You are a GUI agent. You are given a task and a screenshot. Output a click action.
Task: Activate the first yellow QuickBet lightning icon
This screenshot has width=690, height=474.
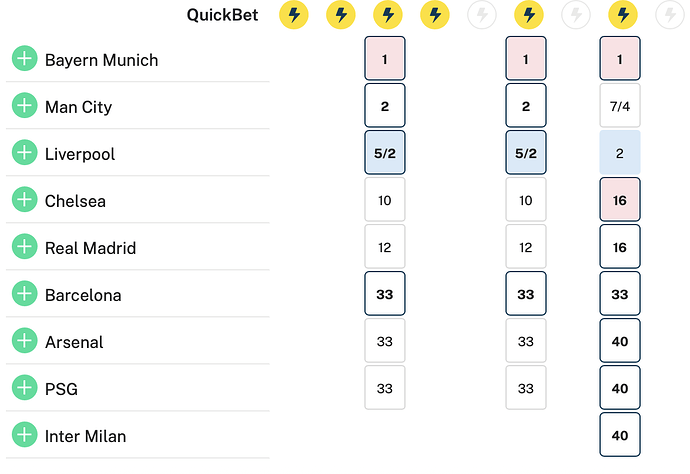294,15
